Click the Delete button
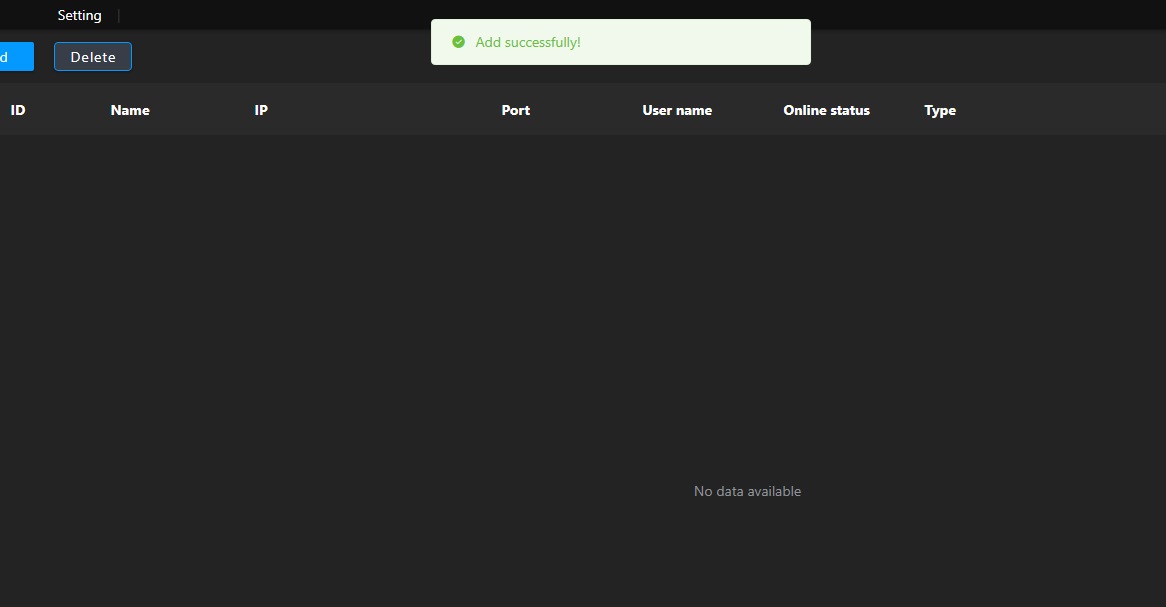This screenshot has width=1166, height=607. coord(93,57)
